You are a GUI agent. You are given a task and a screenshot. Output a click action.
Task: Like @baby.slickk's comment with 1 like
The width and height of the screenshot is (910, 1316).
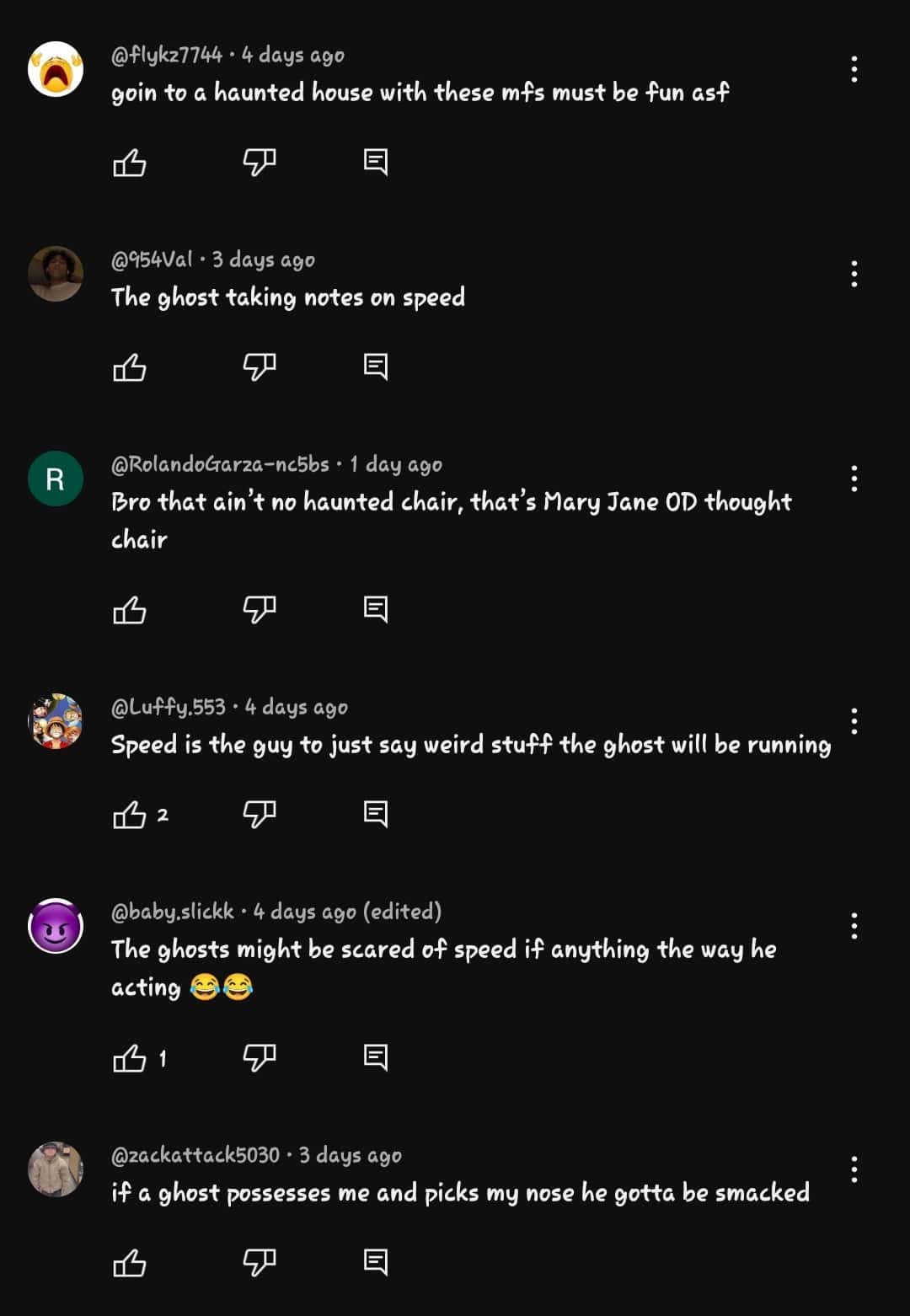coord(130,1058)
